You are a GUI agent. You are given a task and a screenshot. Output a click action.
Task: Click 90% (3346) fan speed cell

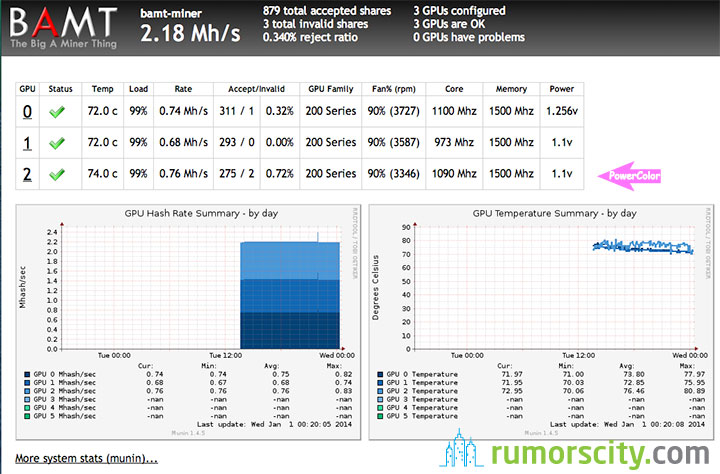pos(394,174)
